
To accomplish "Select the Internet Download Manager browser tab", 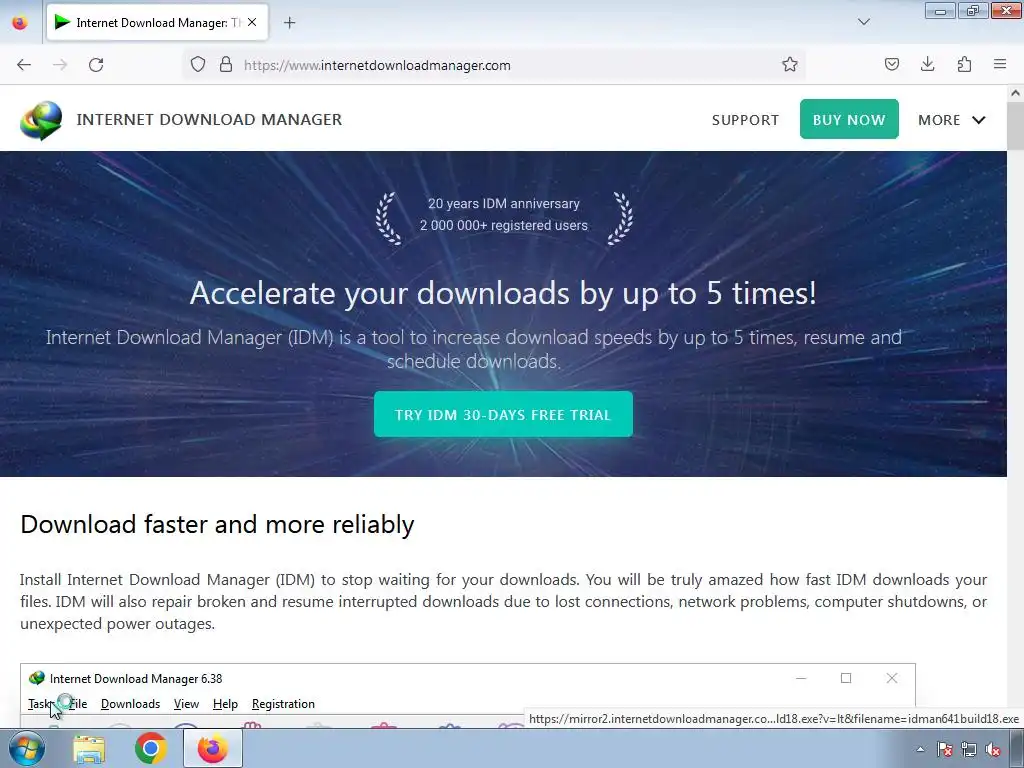I will tap(157, 23).
